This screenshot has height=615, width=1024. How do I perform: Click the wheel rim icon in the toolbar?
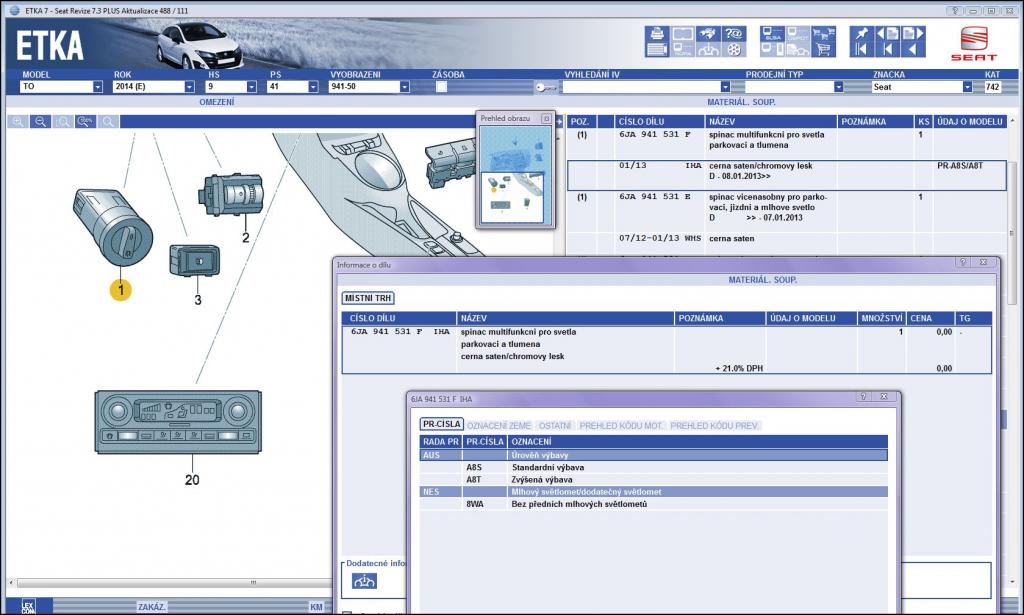tap(733, 49)
